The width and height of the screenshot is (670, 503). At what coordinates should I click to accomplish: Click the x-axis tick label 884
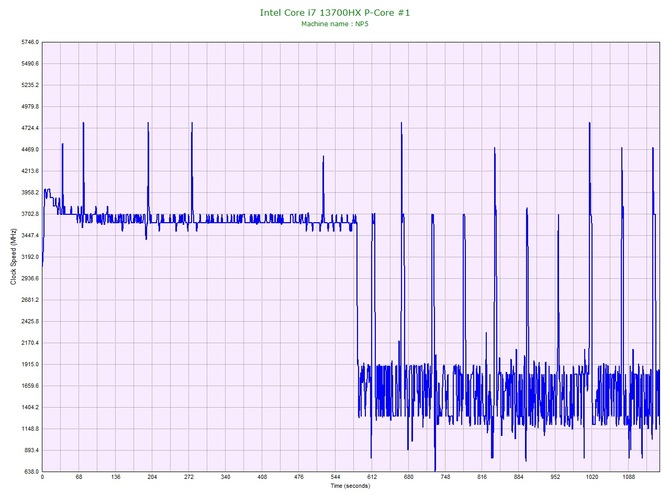point(519,477)
